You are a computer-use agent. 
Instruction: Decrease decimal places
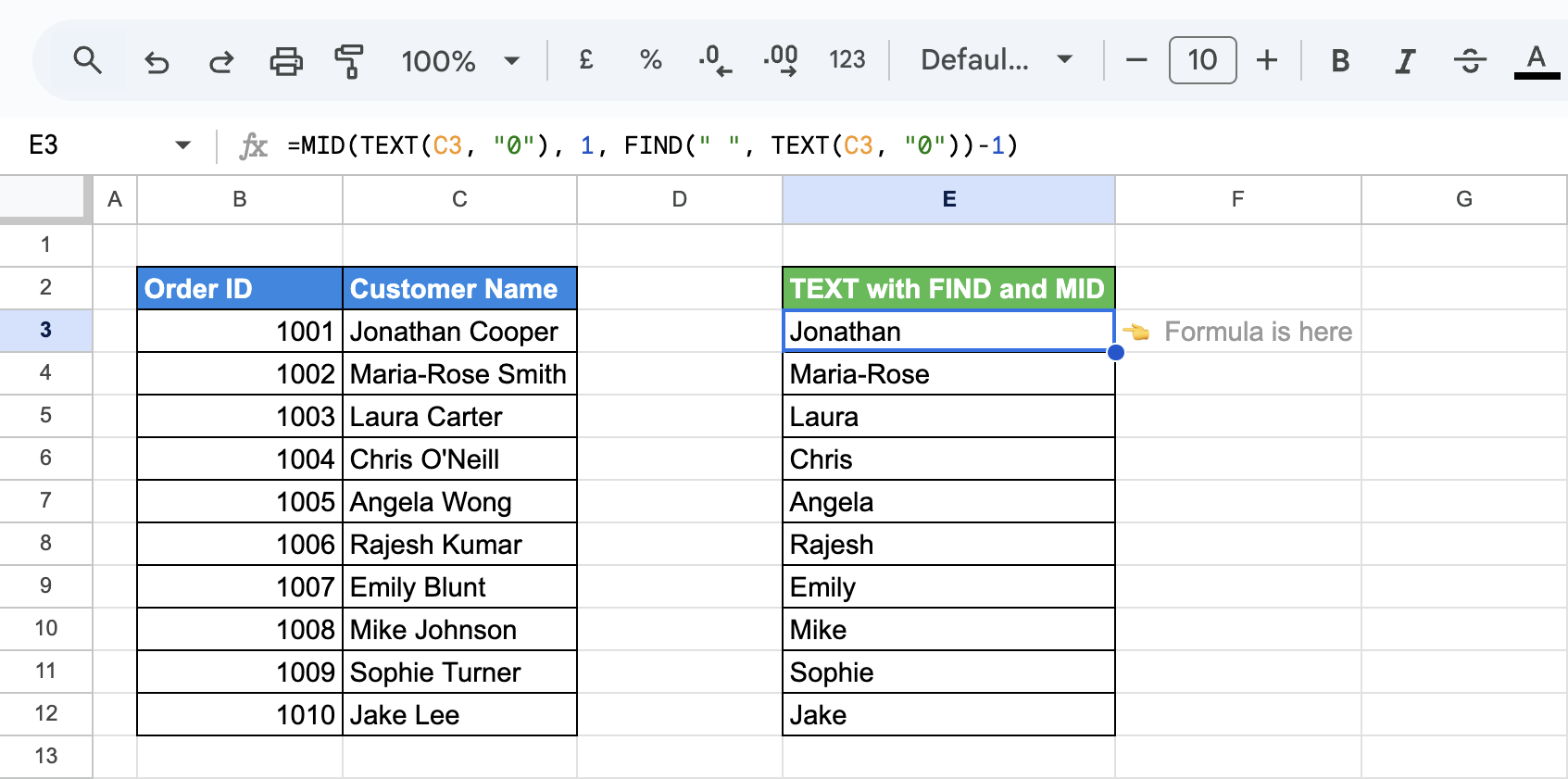(x=715, y=60)
